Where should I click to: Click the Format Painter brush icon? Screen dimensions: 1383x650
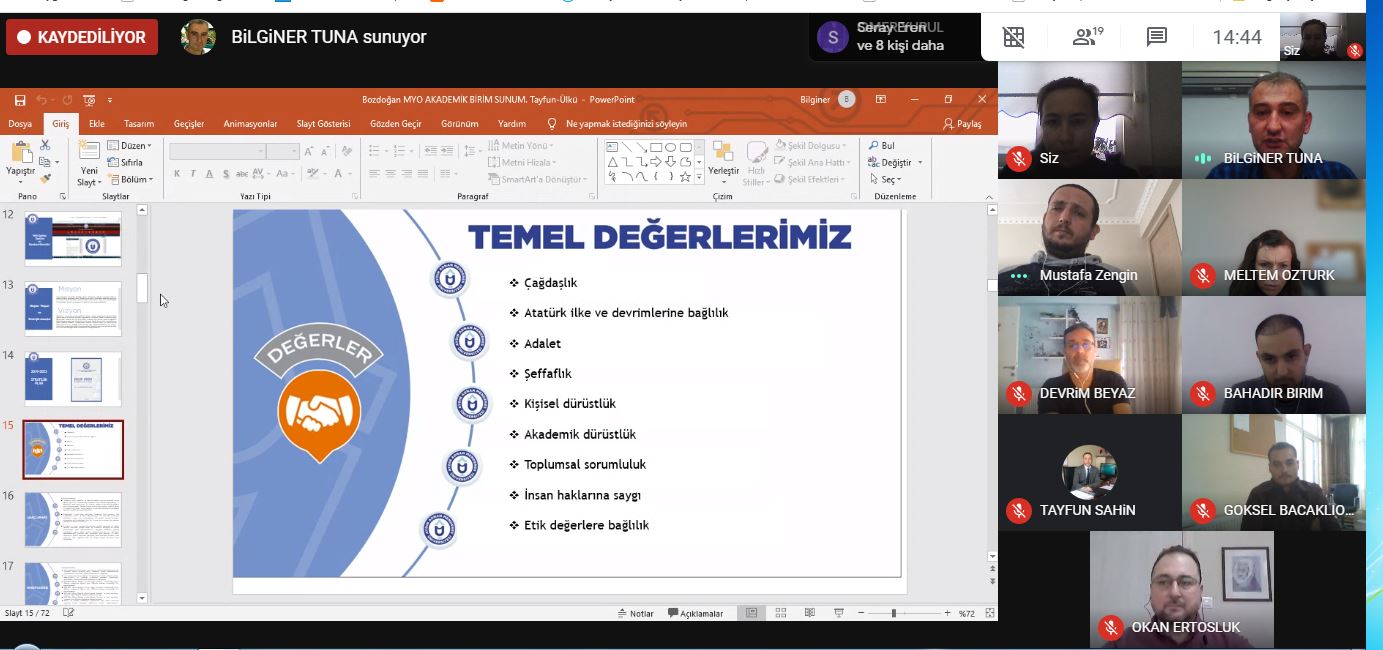[x=45, y=179]
